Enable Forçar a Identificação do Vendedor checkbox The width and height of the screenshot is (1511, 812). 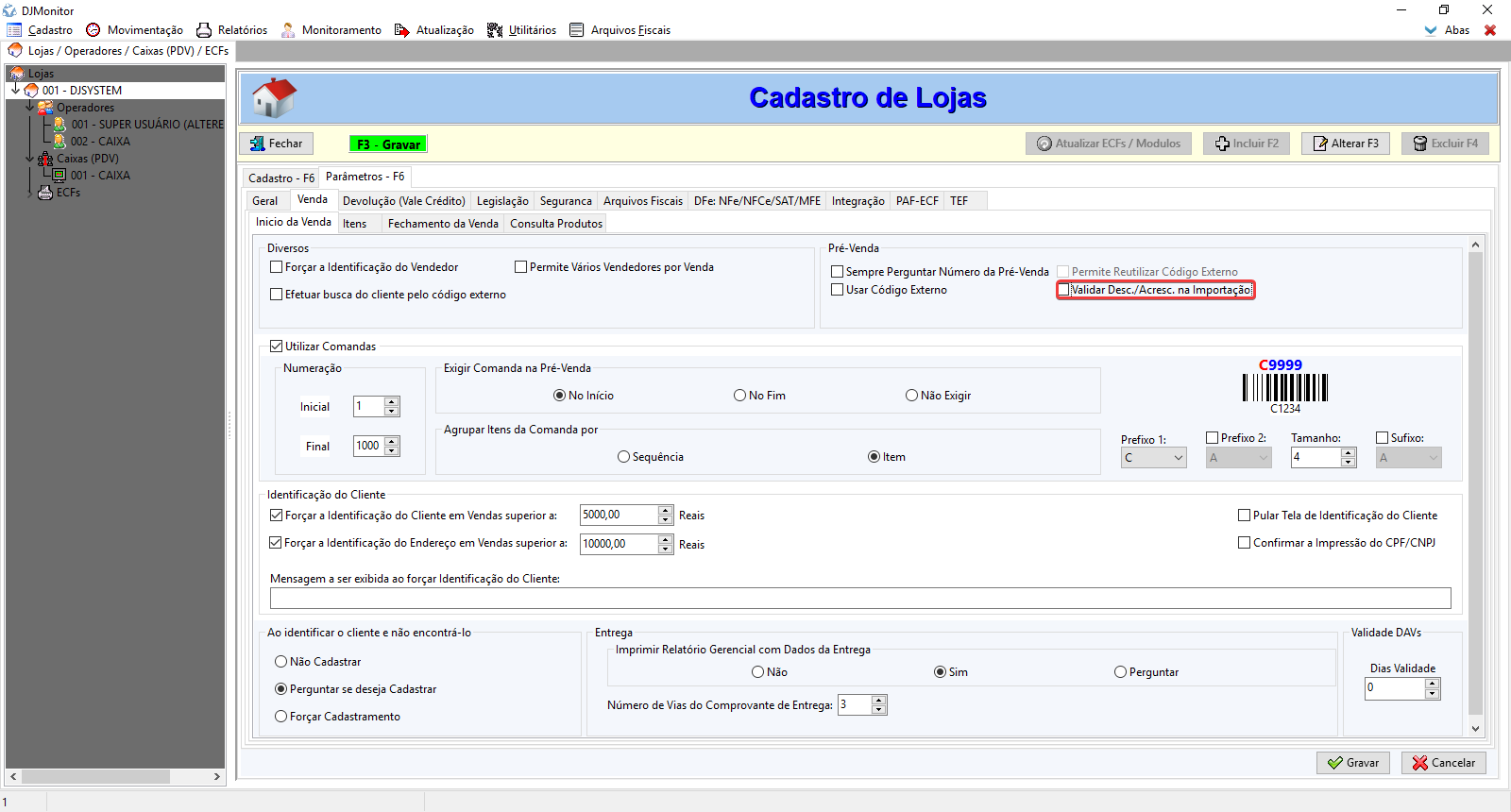[x=277, y=267]
